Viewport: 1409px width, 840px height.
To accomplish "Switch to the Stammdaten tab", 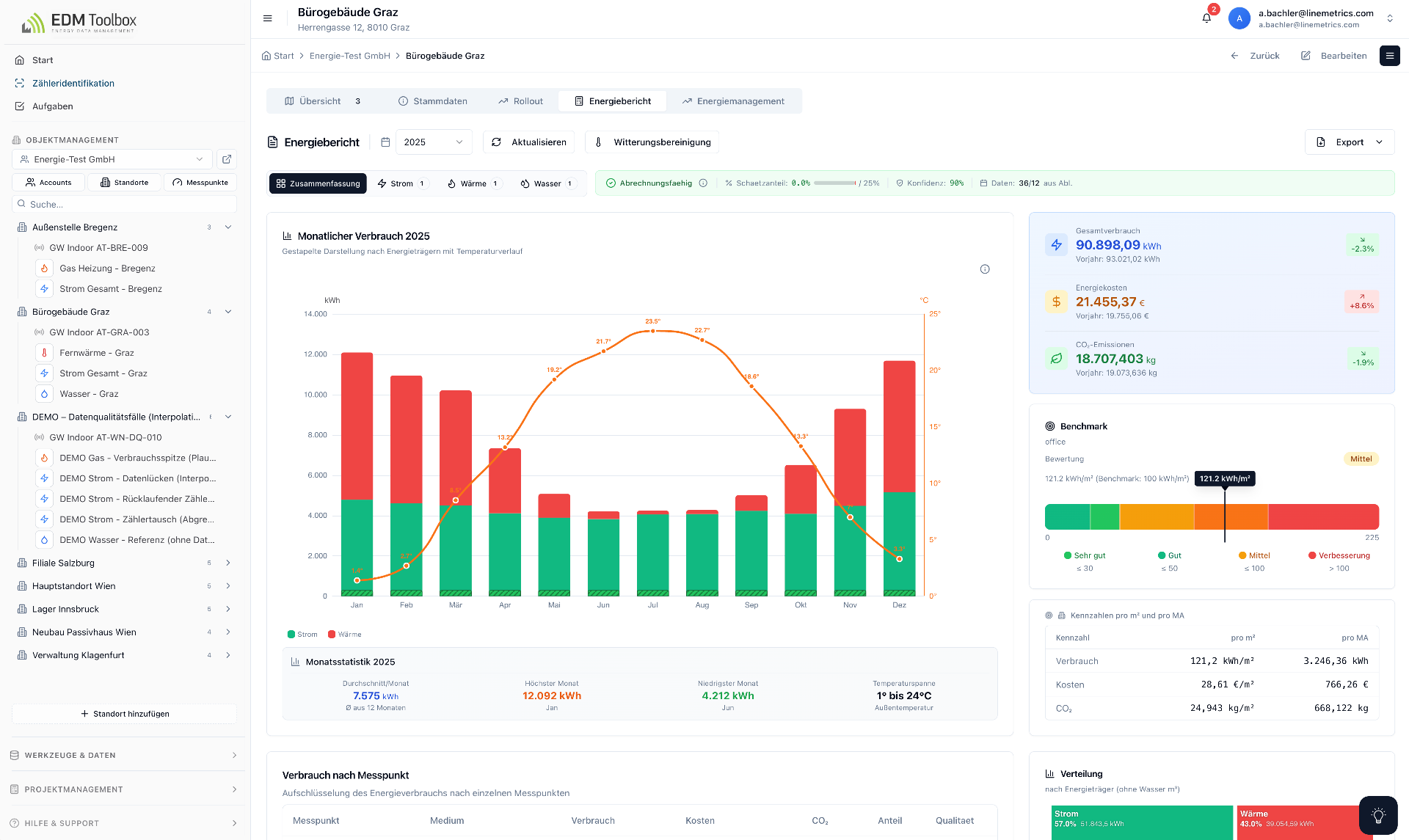I will 433,101.
